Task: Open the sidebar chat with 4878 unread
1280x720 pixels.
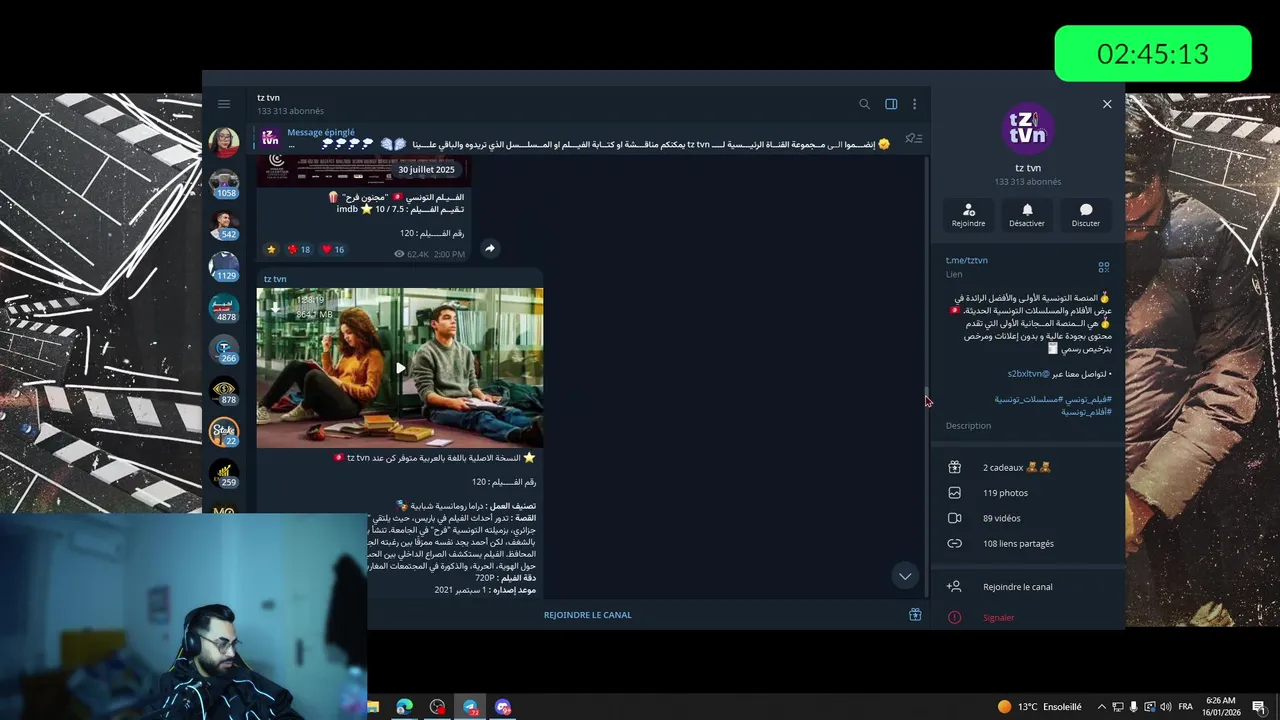Action: pyautogui.click(x=224, y=309)
